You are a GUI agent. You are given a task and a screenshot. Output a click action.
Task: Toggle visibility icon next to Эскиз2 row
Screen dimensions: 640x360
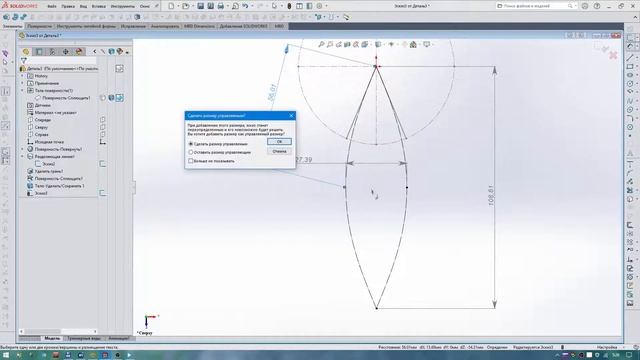pos(102,164)
